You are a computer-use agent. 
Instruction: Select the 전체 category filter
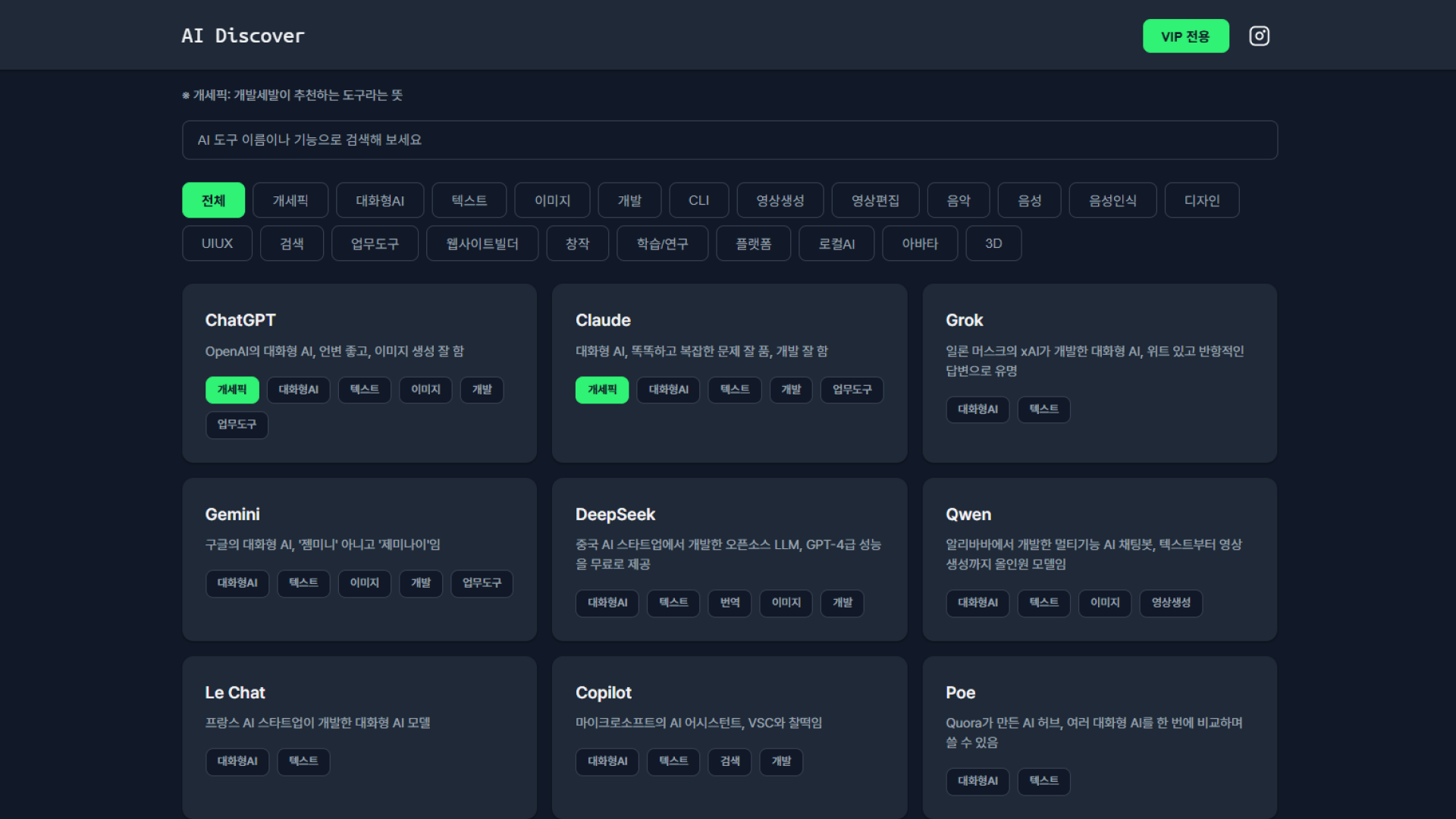click(x=213, y=200)
